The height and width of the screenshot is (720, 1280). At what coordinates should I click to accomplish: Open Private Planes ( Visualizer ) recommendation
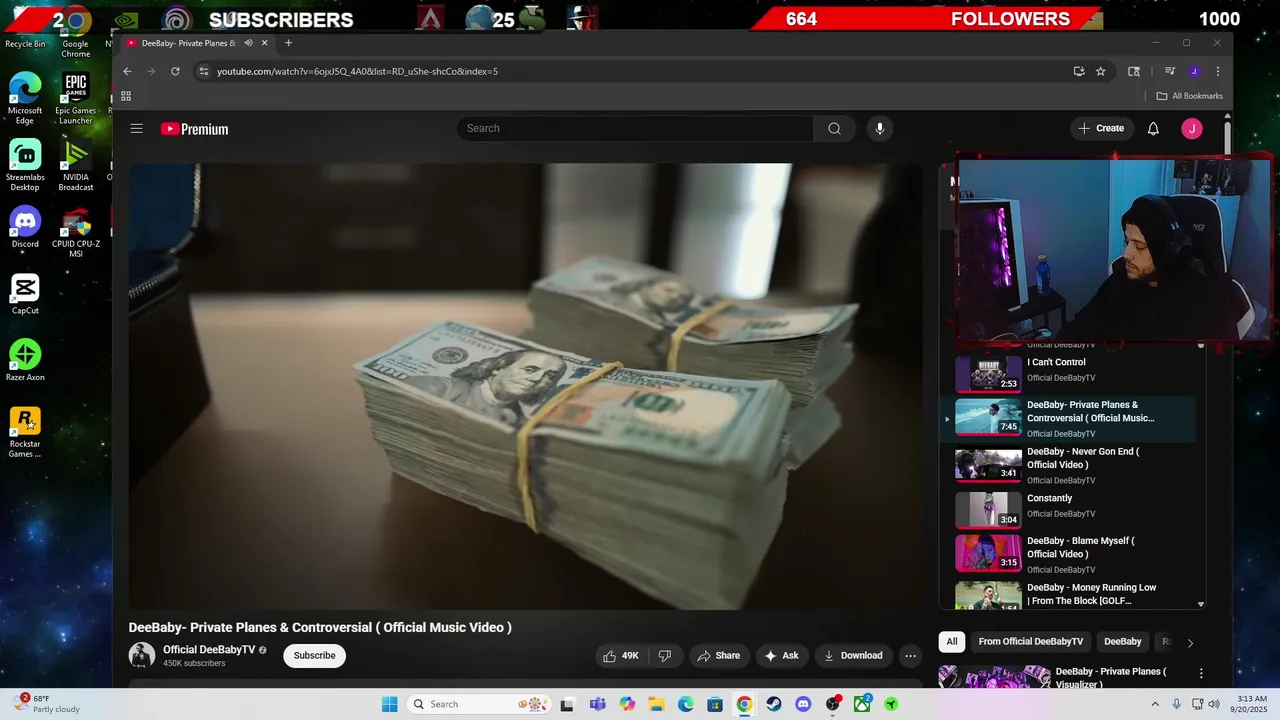1110,677
